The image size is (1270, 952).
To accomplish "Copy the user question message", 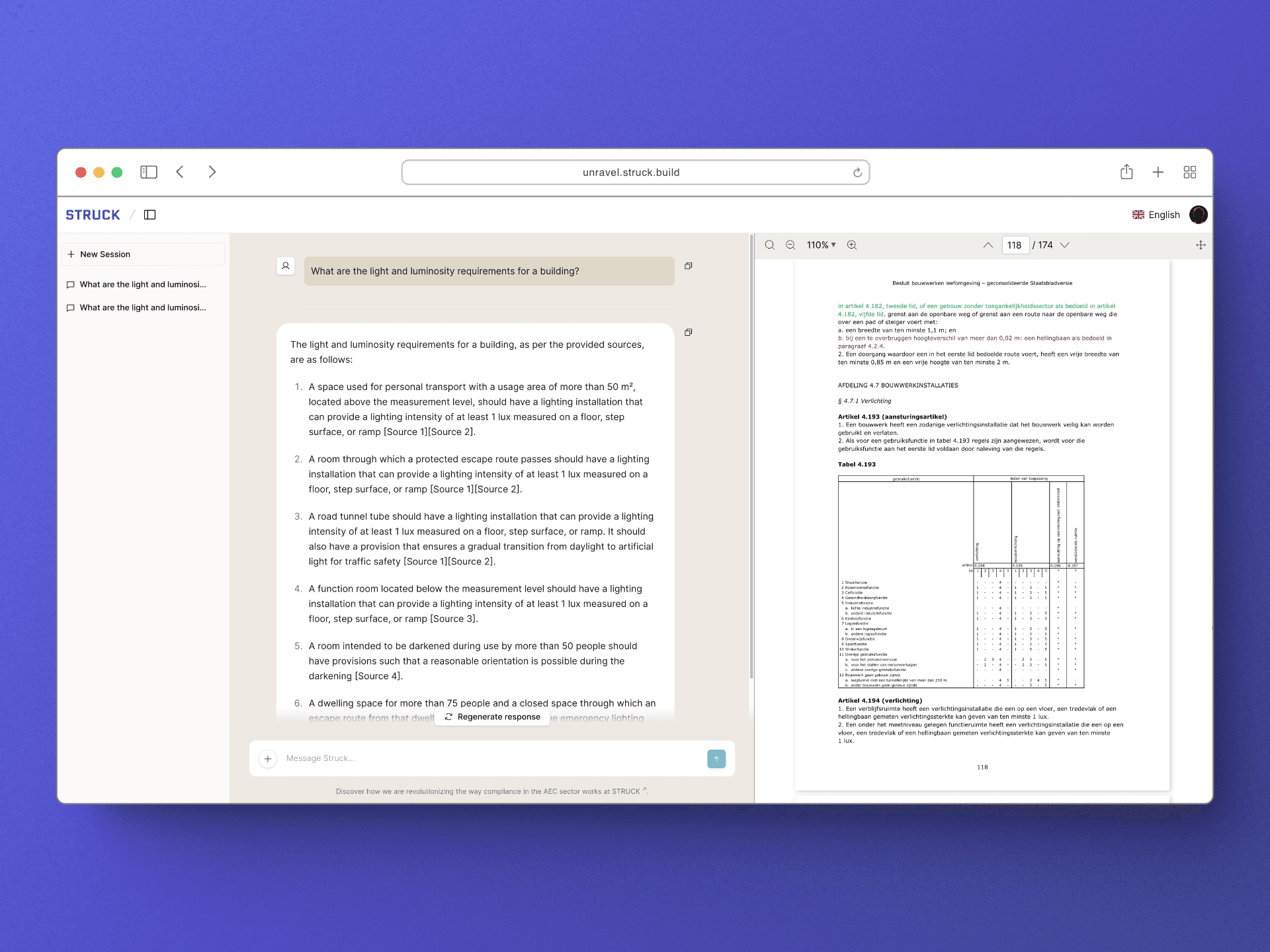I will click(688, 266).
